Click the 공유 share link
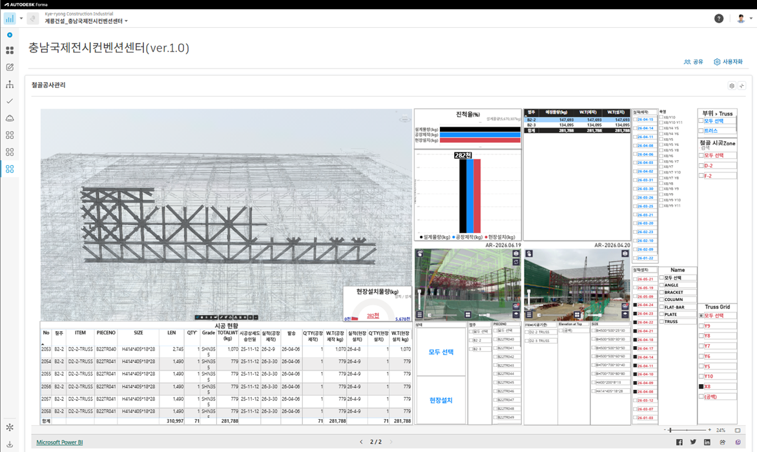The width and height of the screenshot is (757, 452). pos(693,62)
